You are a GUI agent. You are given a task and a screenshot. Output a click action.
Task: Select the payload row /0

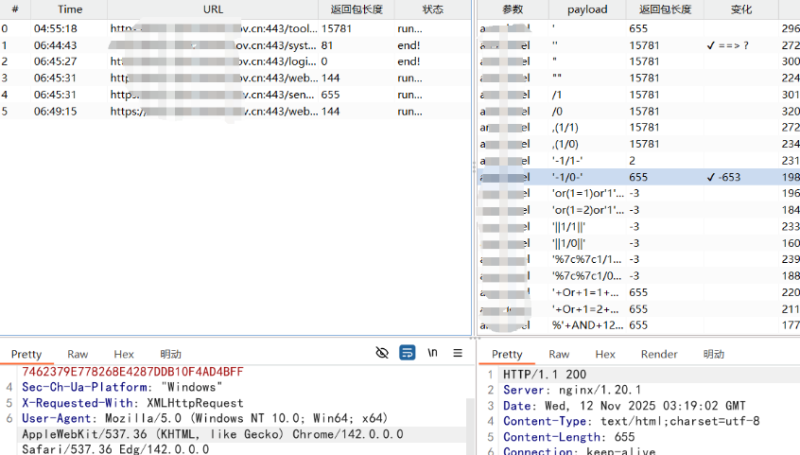pos(638,111)
